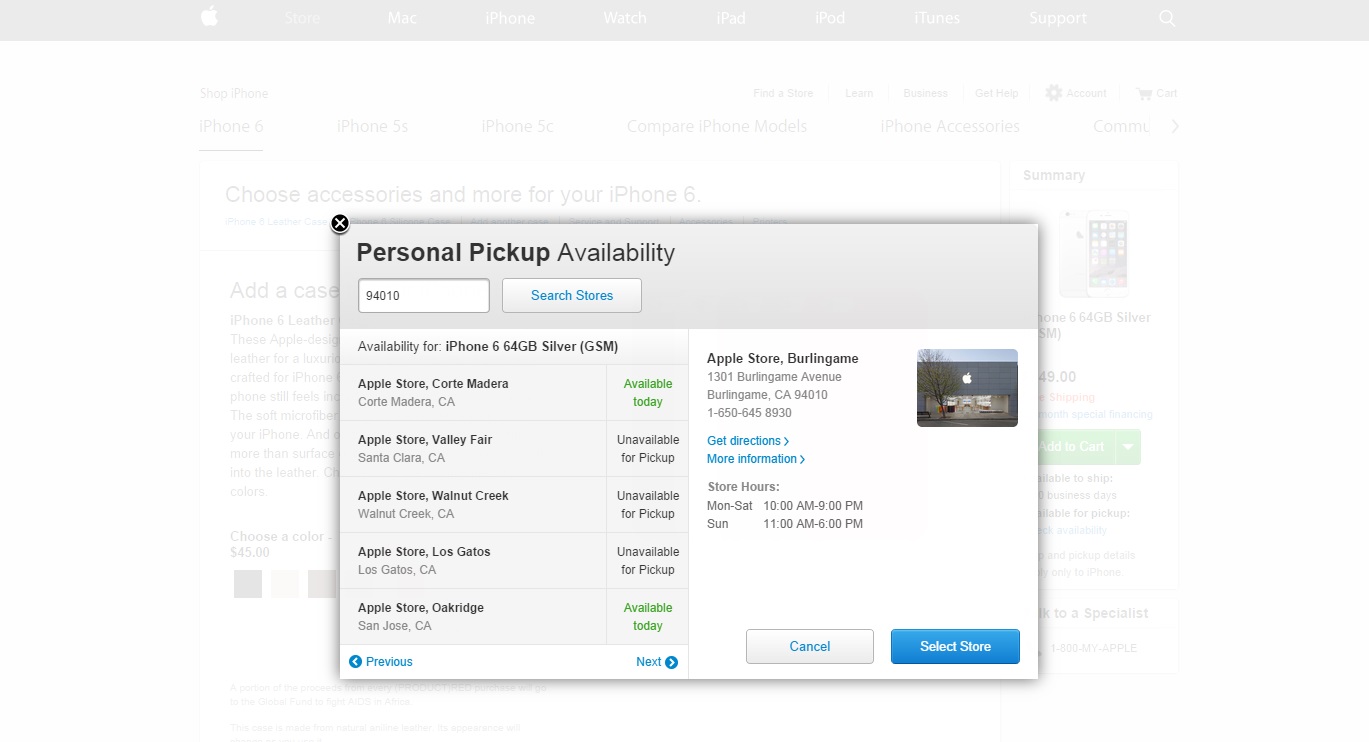Select Apple Store, Corte Madera from the list
This screenshot has height=742, width=1369.
point(473,393)
